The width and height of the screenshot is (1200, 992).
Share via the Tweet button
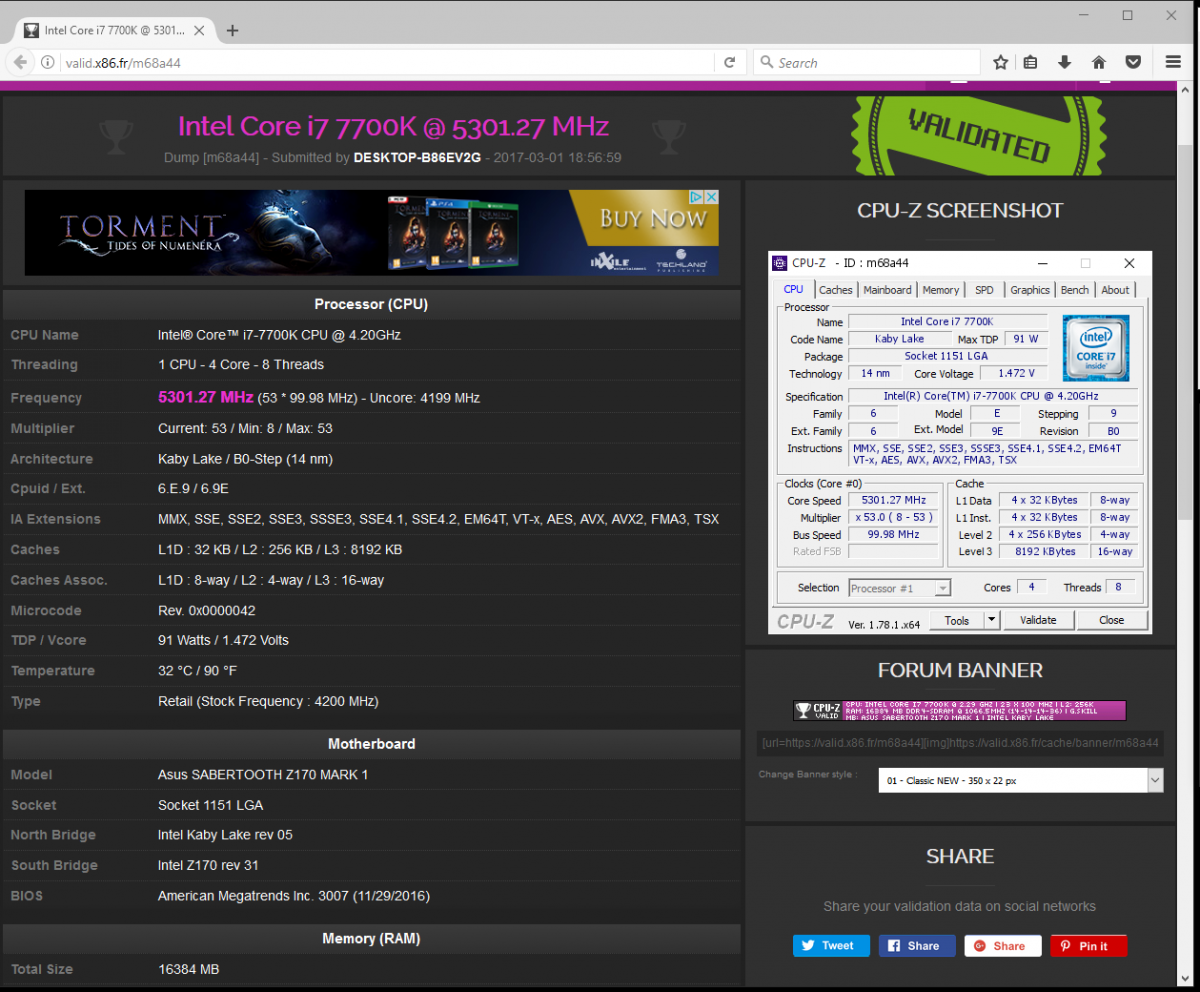coord(830,946)
